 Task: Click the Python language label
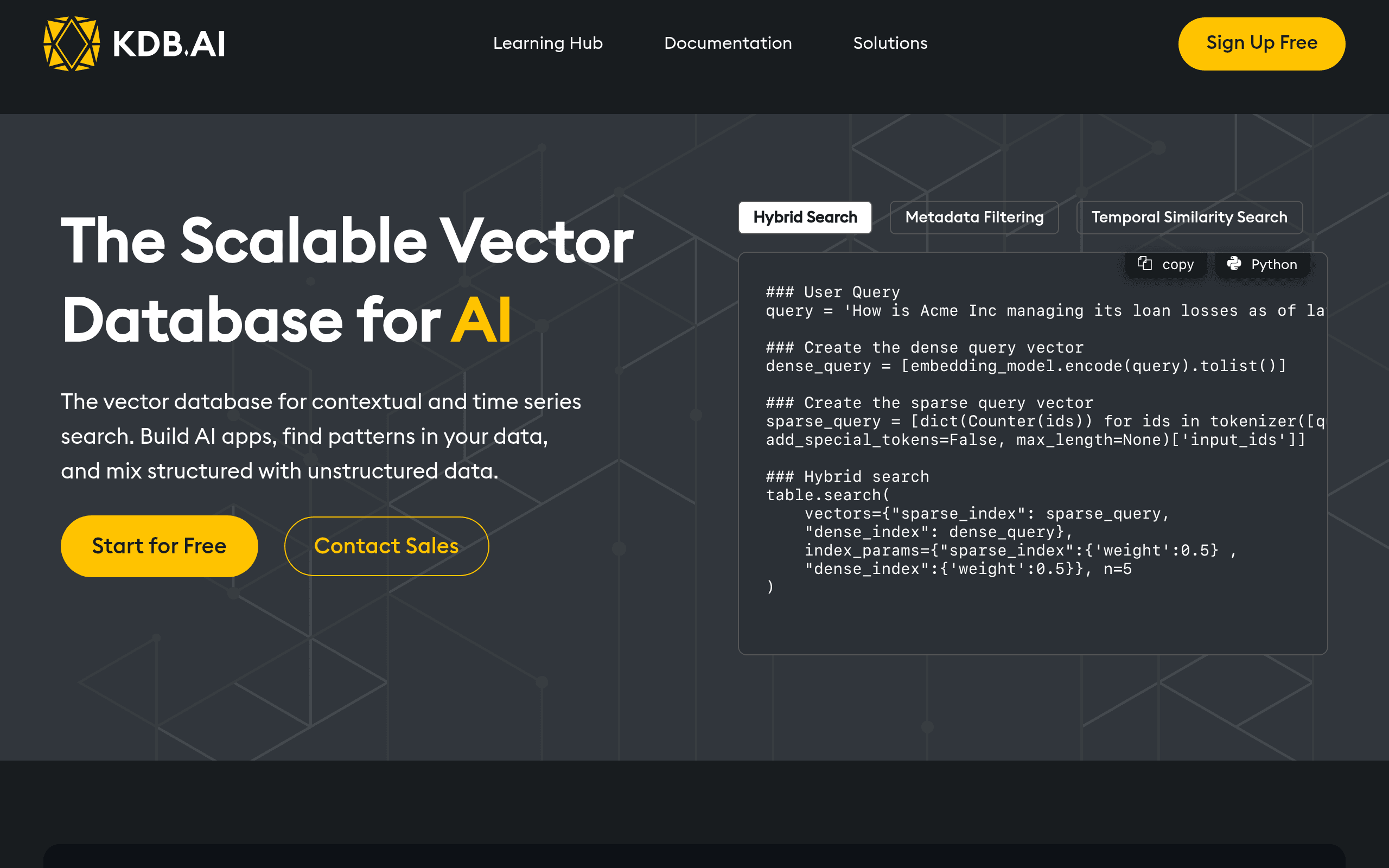(1273, 264)
